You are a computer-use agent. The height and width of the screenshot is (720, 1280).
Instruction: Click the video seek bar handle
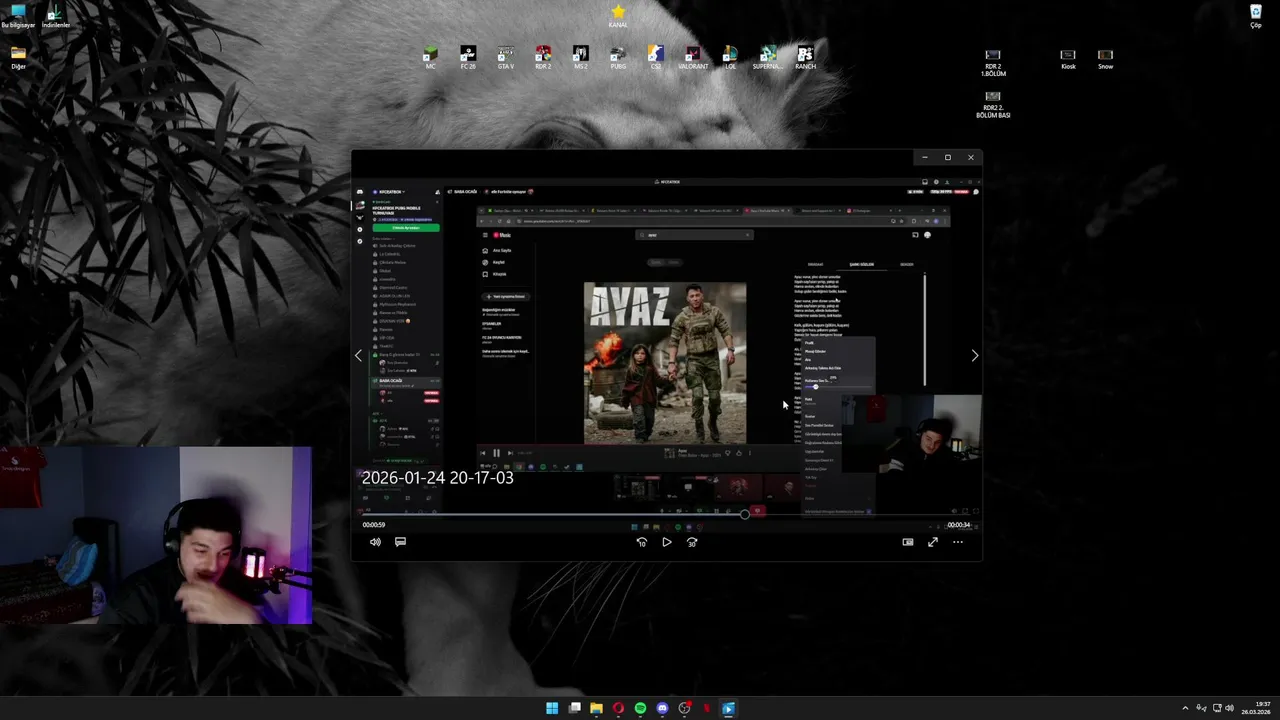coord(744,514)
